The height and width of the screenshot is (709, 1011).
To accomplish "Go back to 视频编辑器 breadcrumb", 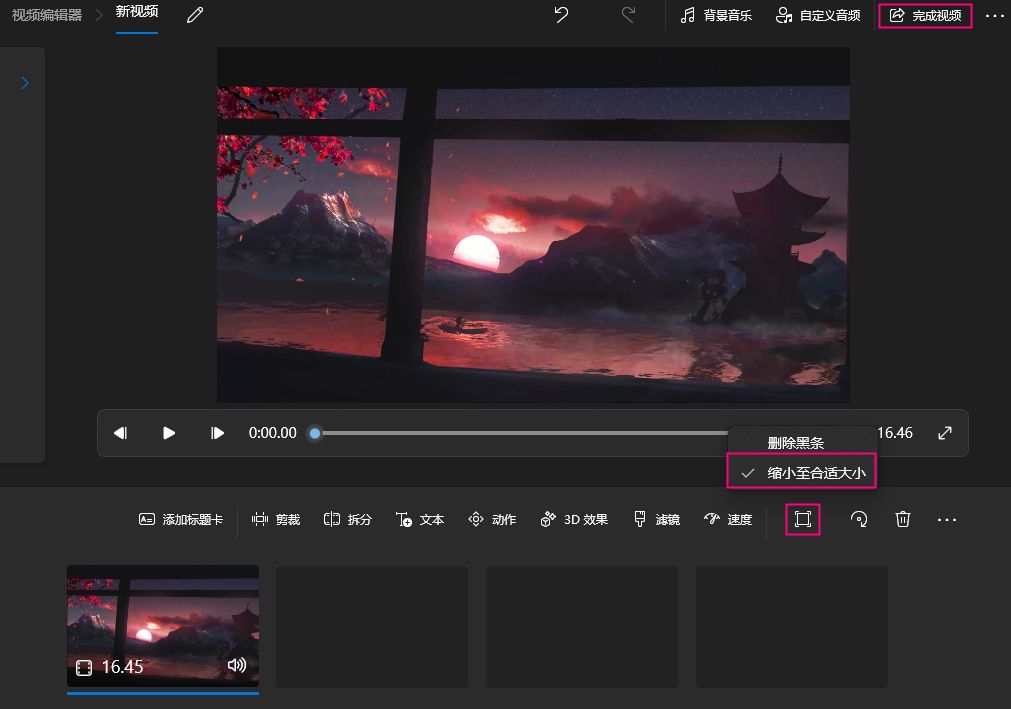I will pos(47,15).
